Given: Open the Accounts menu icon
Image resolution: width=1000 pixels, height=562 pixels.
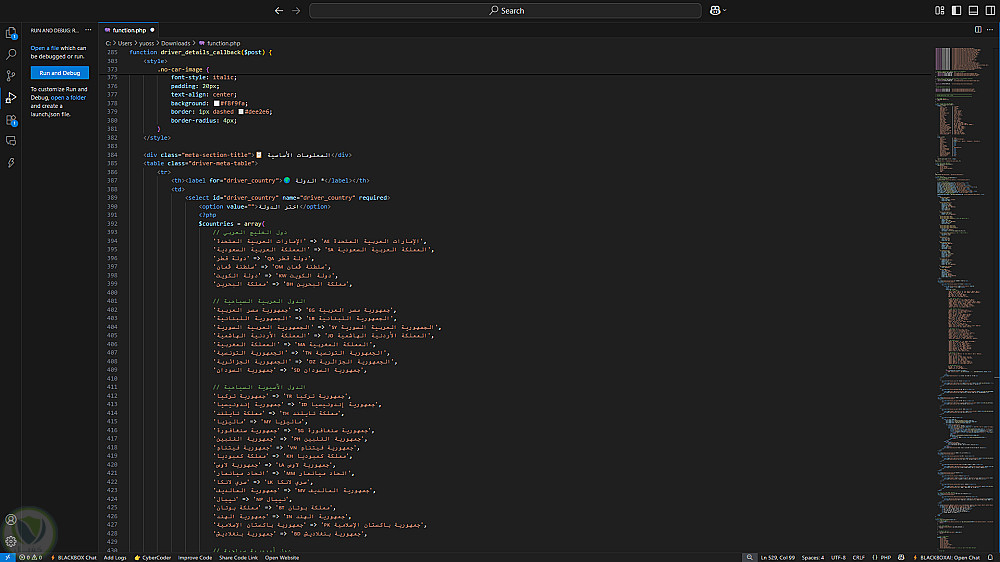Looking at the screenshot, I should (x=11, y=520).
